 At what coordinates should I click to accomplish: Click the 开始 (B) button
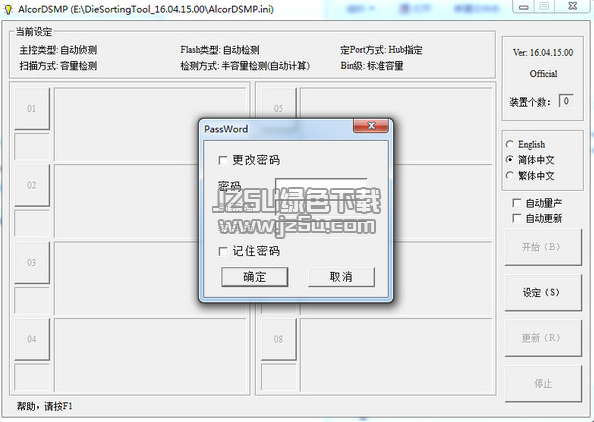pyautogui.click(x=543, y=247)
